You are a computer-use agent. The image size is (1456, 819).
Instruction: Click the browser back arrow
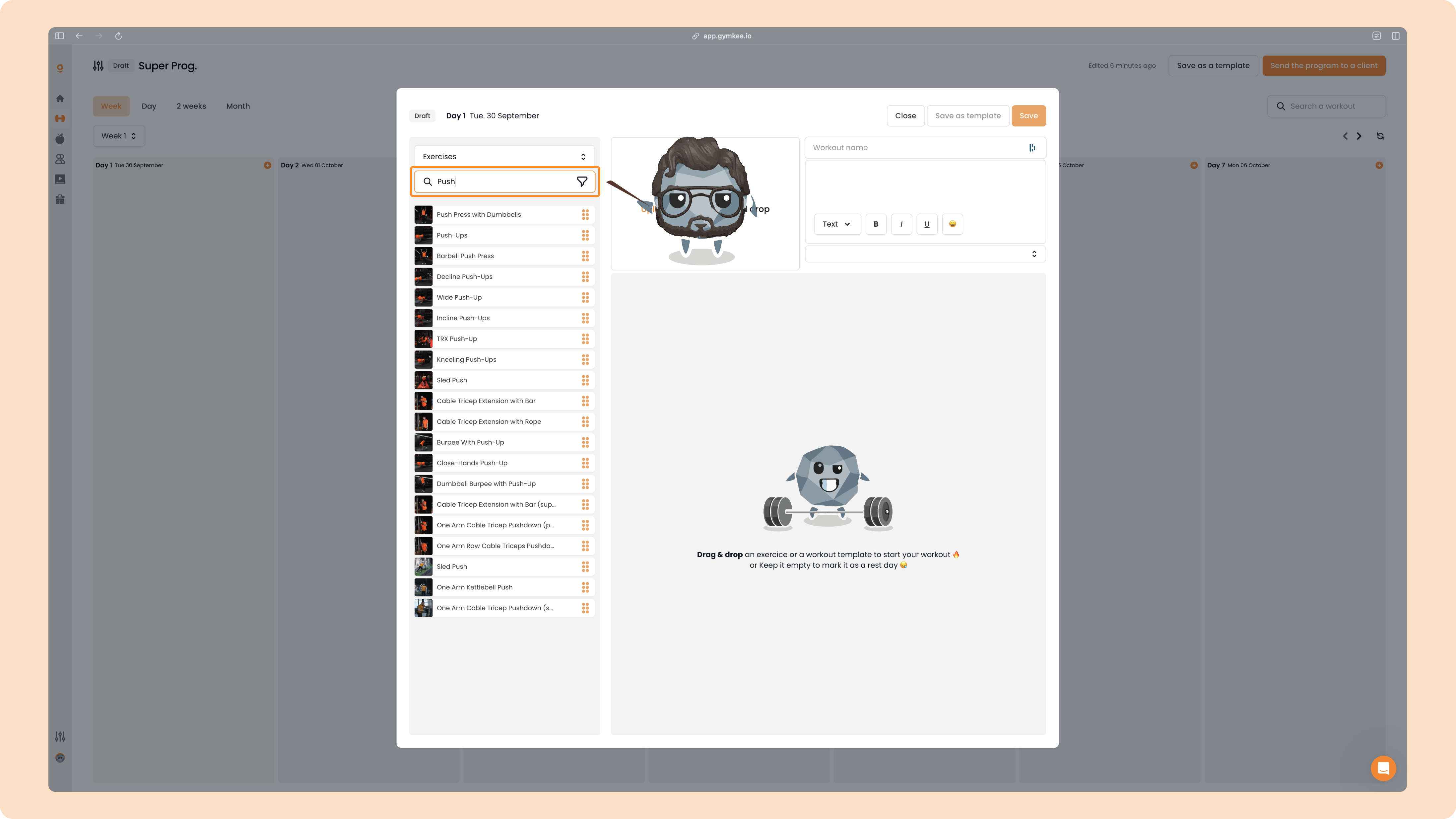click(x=79, y=36)
